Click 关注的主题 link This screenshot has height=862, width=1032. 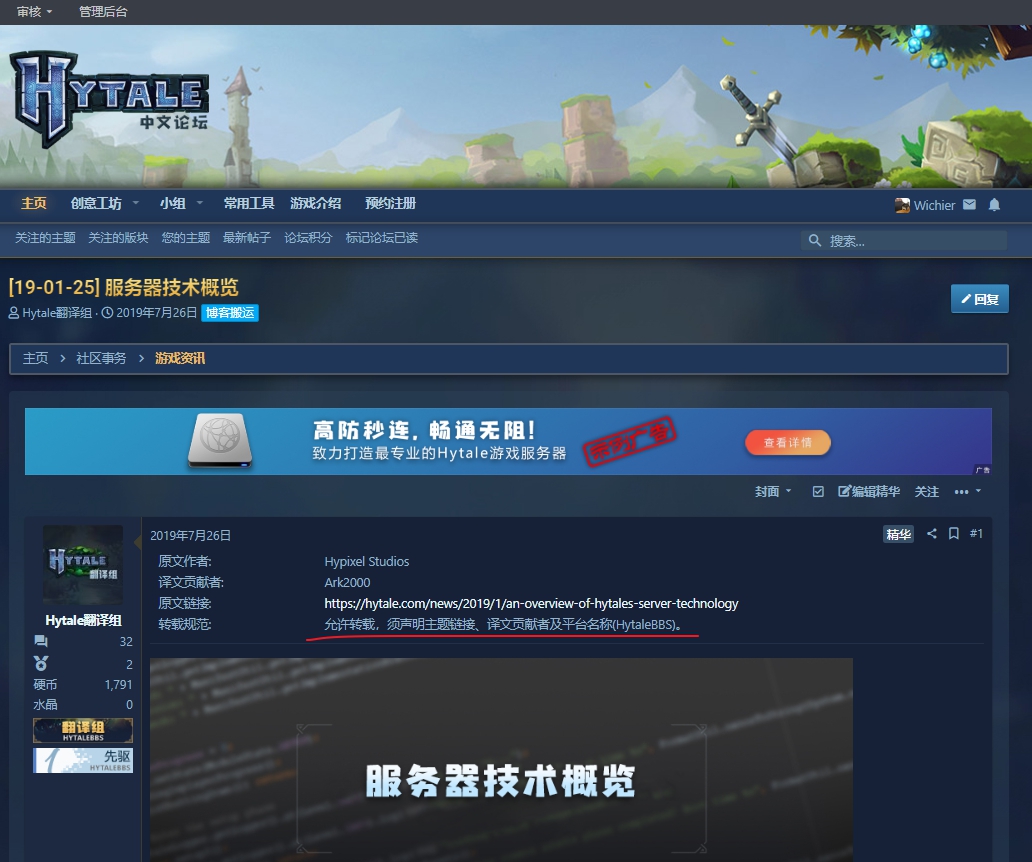[45, 238]
